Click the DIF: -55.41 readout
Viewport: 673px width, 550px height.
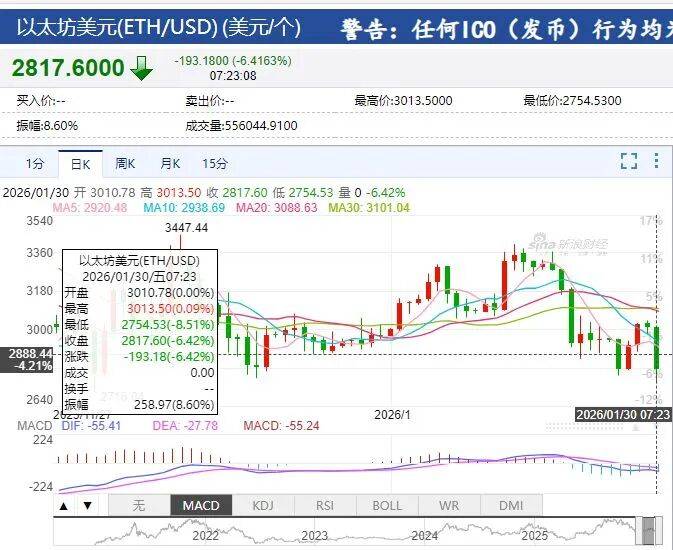pyautogui.click(x=91, y=426)
